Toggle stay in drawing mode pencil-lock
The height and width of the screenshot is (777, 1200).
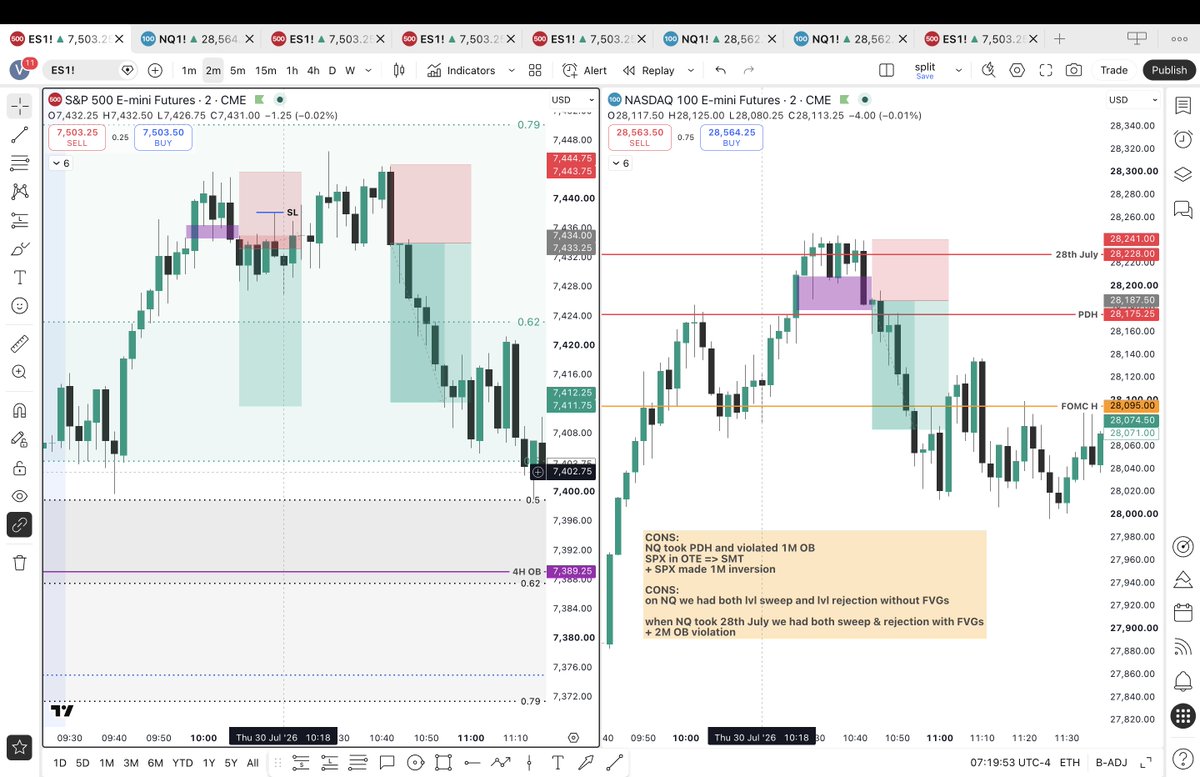tap(20, 438)
